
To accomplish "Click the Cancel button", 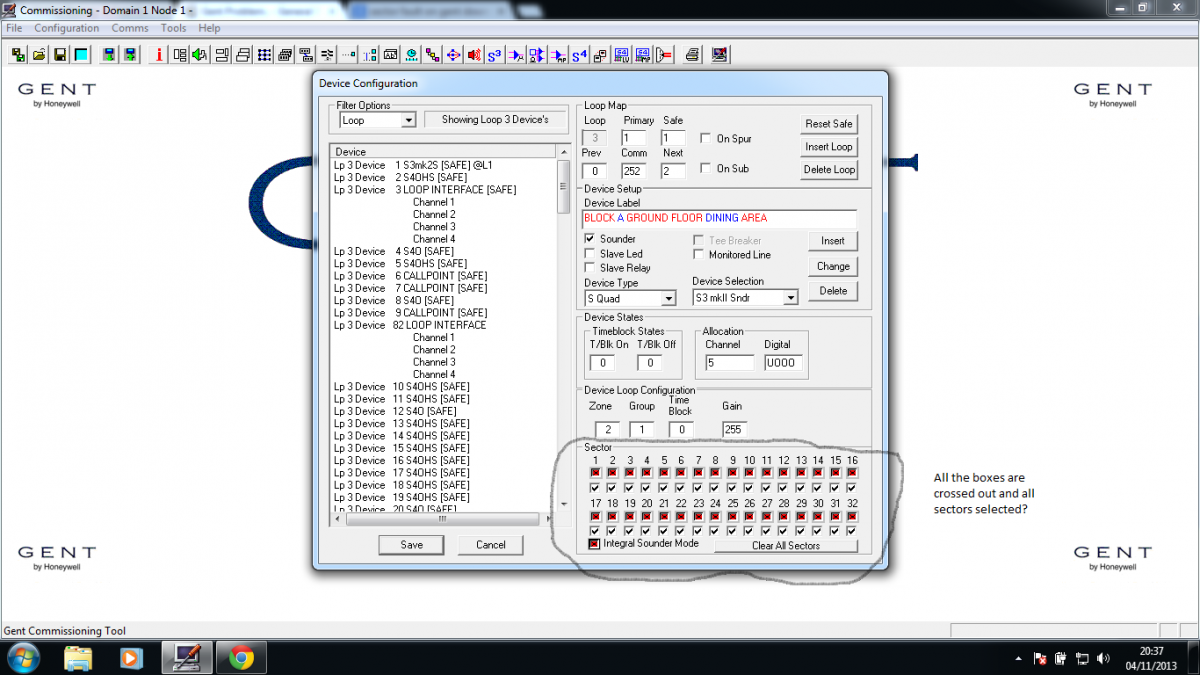I will click(x=491, y=545).
